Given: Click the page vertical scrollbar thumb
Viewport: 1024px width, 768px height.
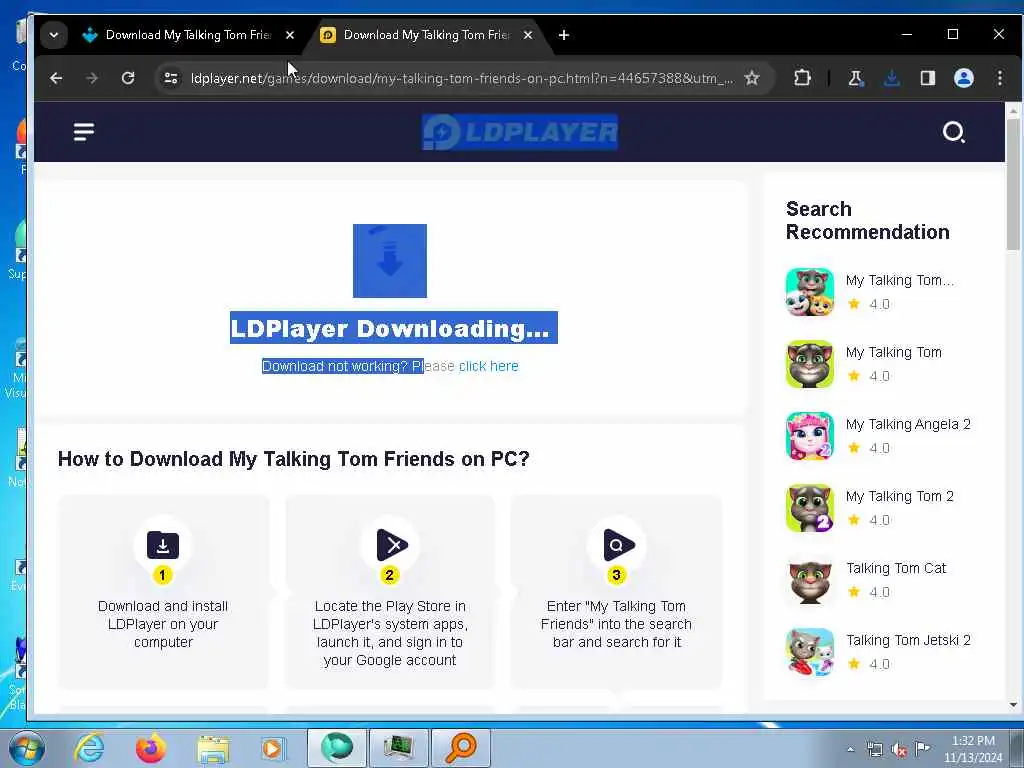Looking at the screenshot, I should coord(1013,184).
